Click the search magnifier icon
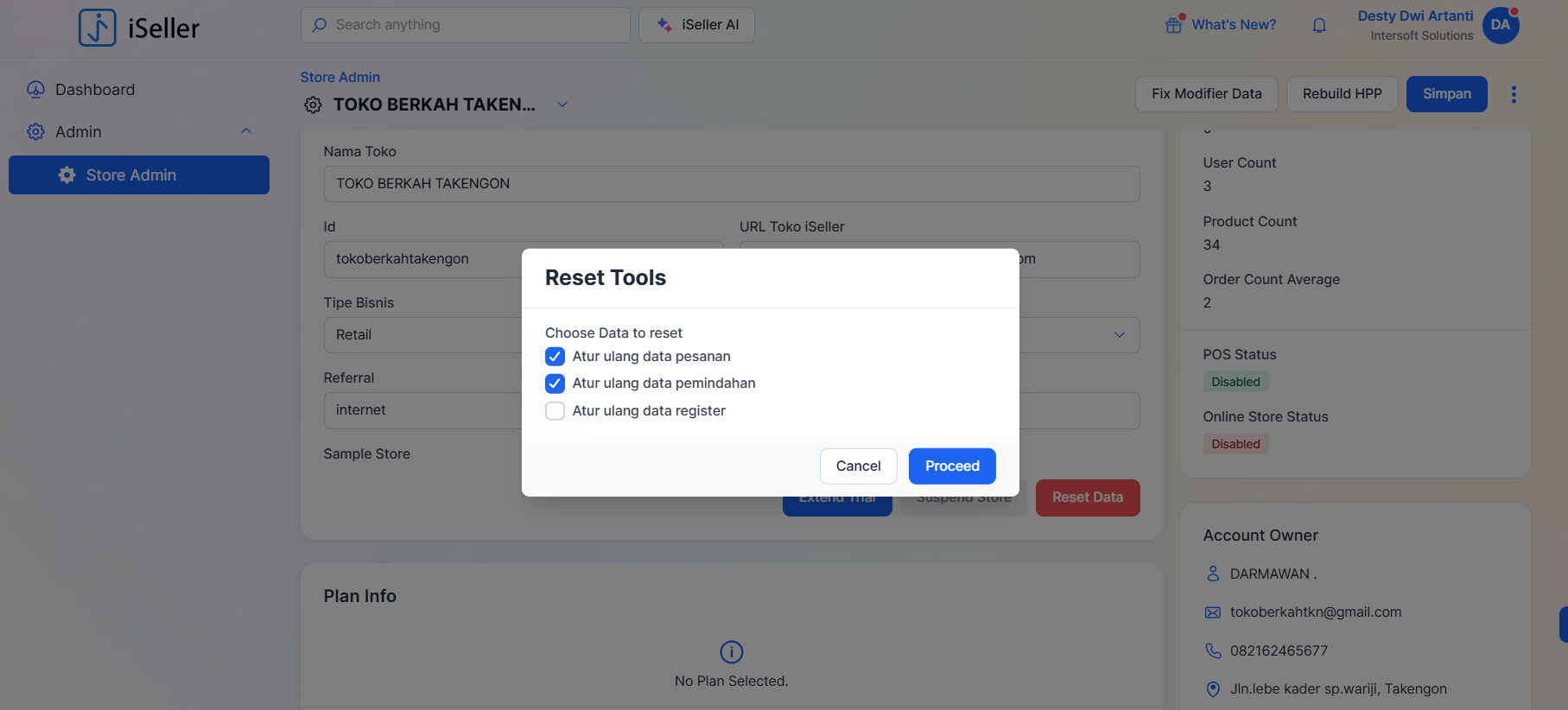 pyautogui.click(x=320, y=25)
